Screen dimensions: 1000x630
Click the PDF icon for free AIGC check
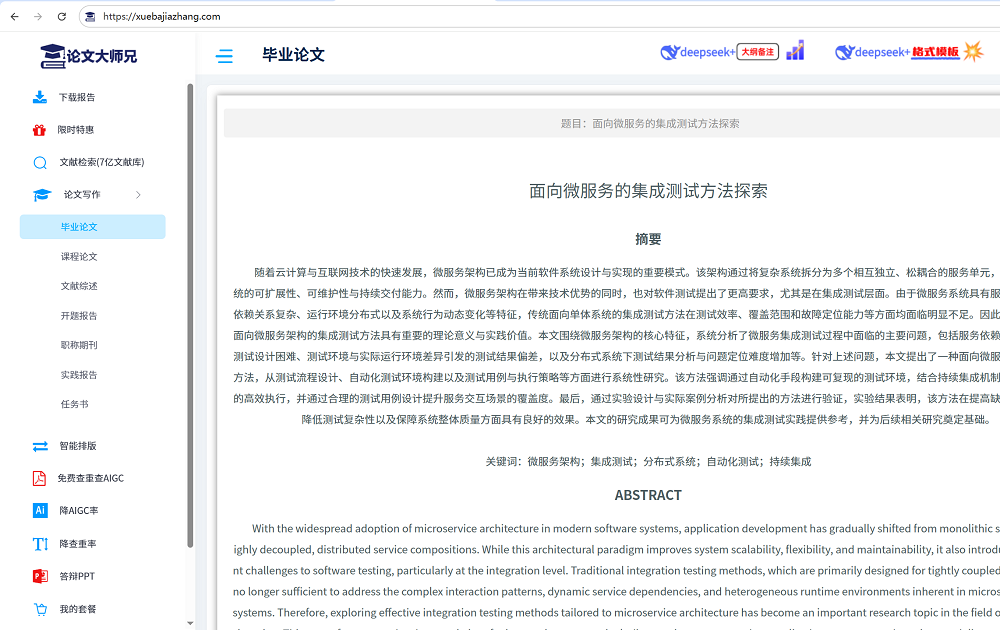click(40, 478)
